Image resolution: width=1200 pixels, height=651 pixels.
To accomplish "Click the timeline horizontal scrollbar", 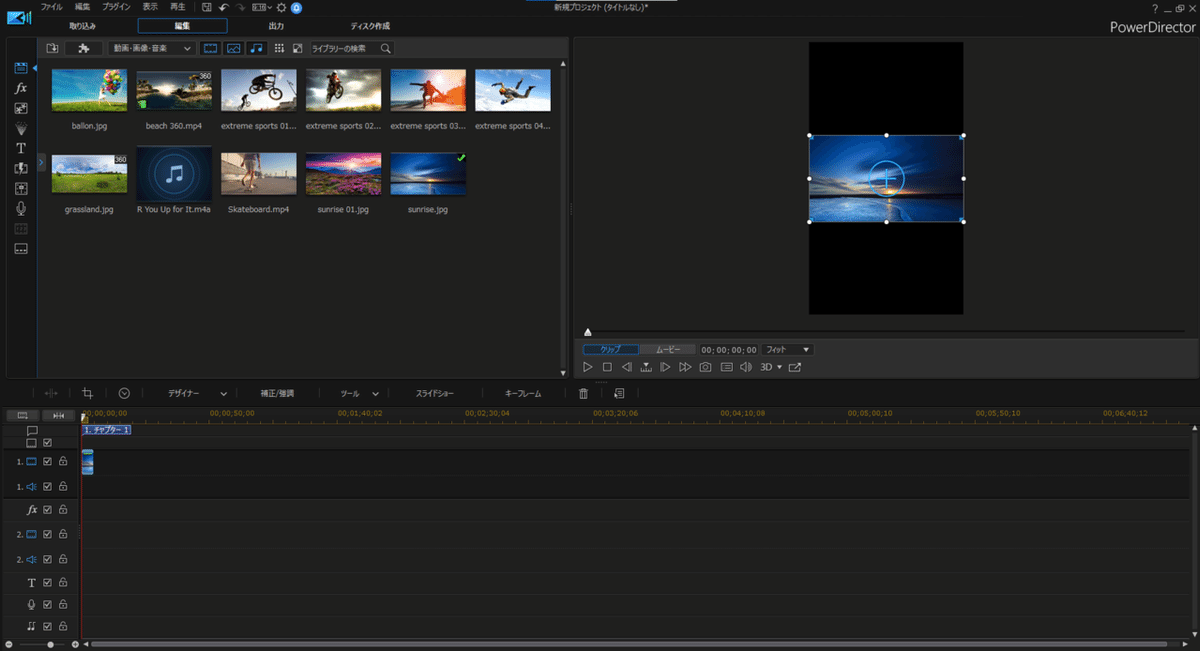I will [628, 644].
